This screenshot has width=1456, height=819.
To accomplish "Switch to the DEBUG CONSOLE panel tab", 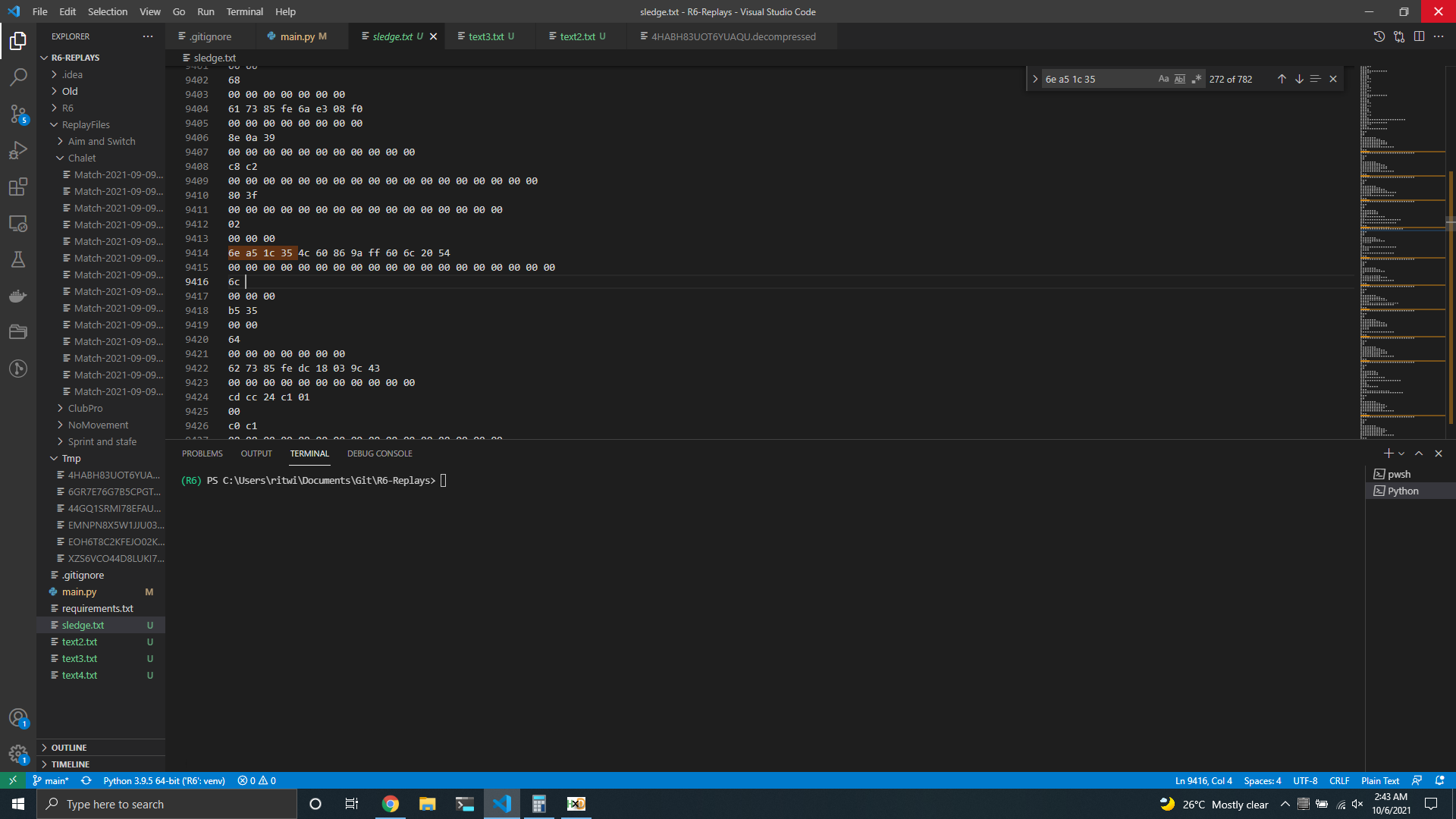I will [379, 453].
